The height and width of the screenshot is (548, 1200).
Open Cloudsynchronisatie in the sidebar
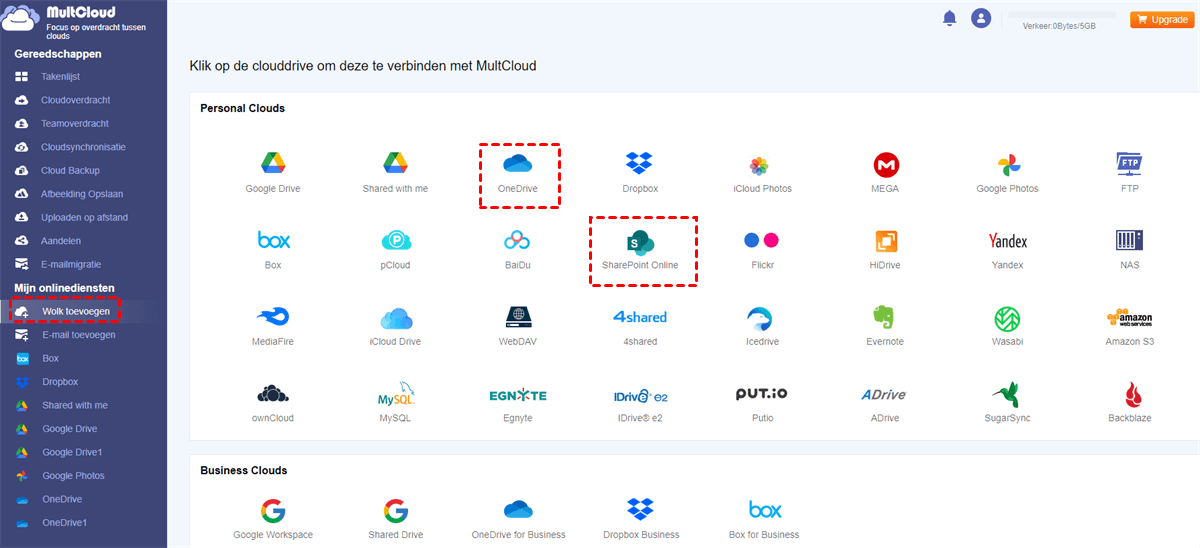[83, 147]
